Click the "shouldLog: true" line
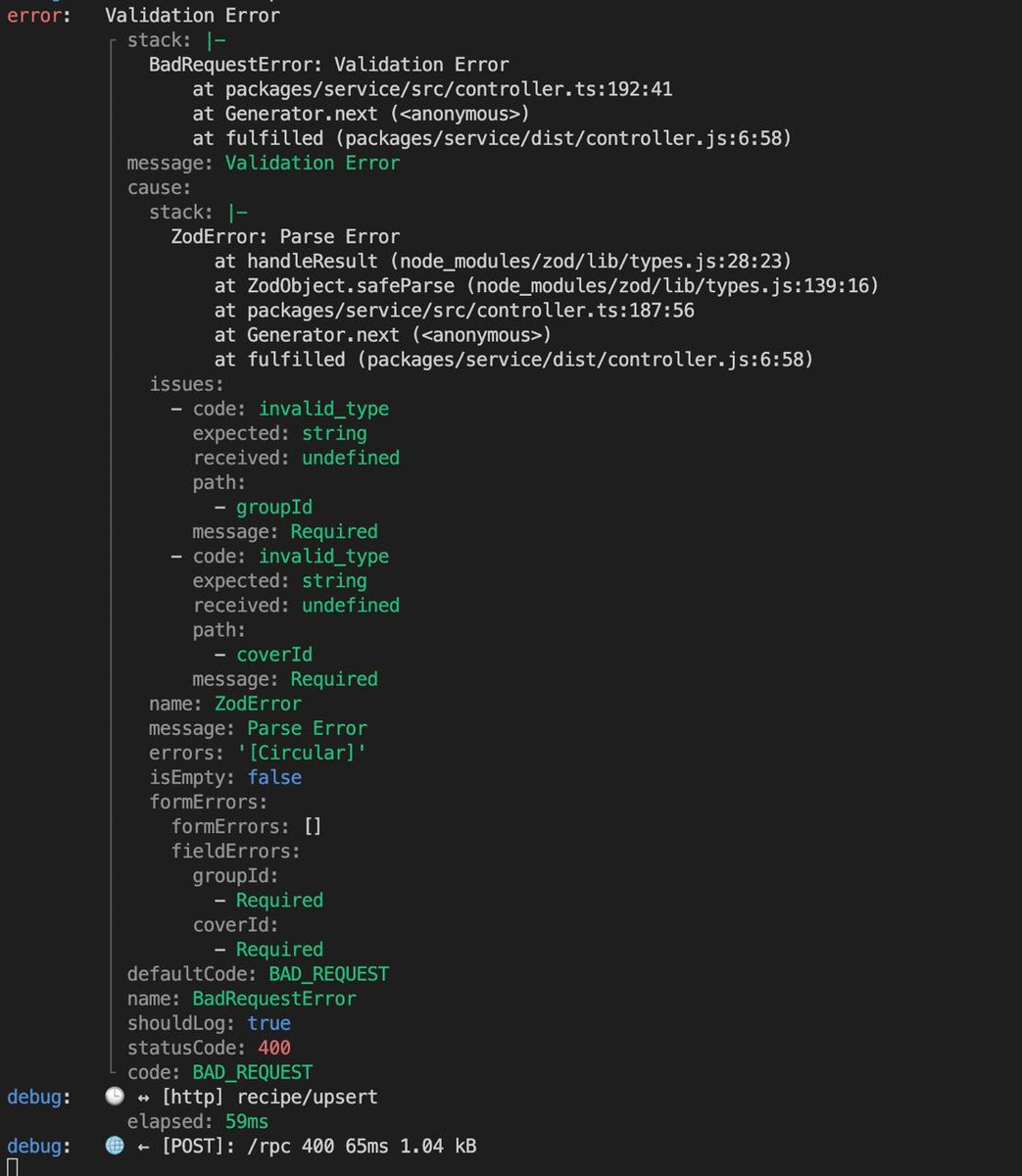Viewport: 1022px width, 1176px height. point(209,1023)
